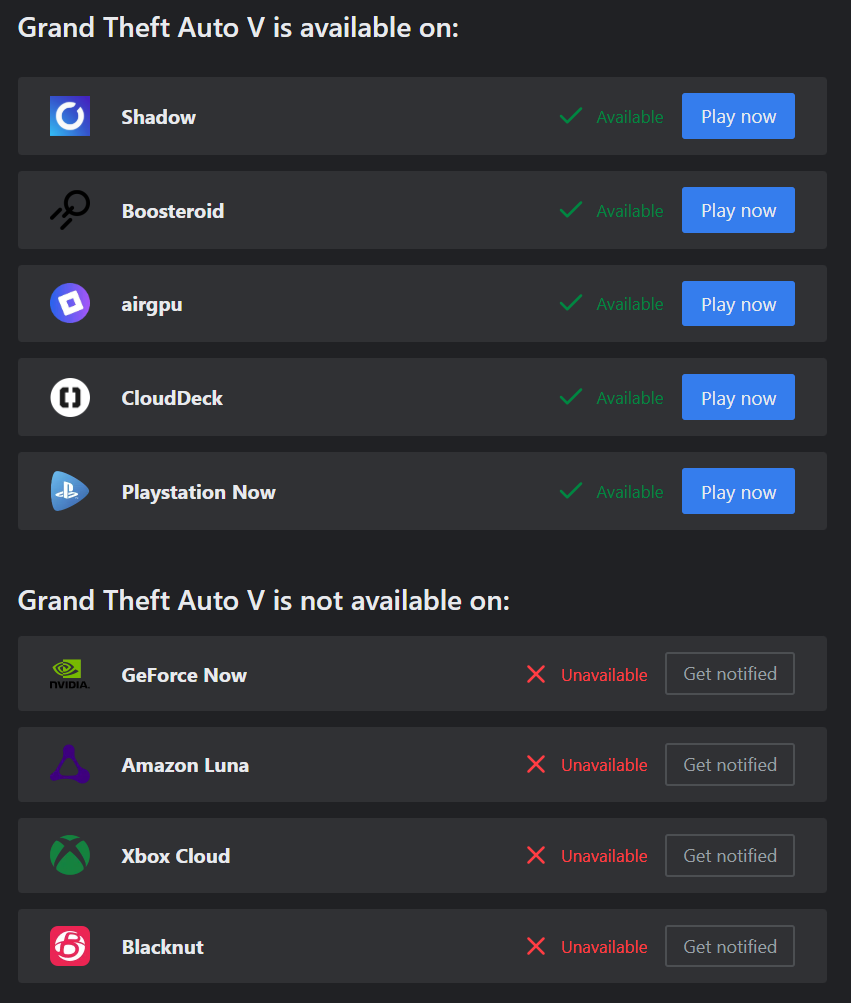
Task: Click the red X next to GeForce Now
Action: click(x=536, y=674)
